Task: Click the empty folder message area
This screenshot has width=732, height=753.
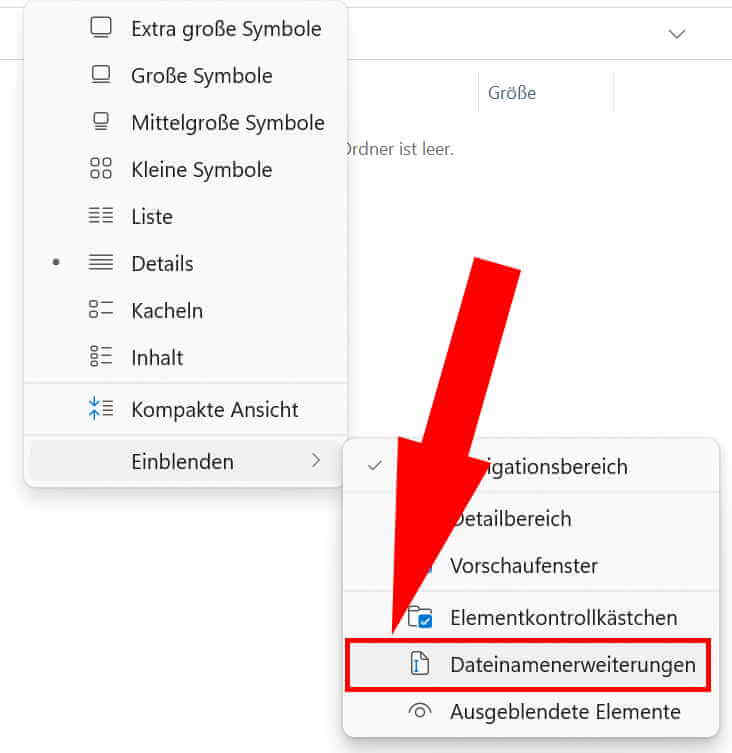Action: [x=400, y=149]
